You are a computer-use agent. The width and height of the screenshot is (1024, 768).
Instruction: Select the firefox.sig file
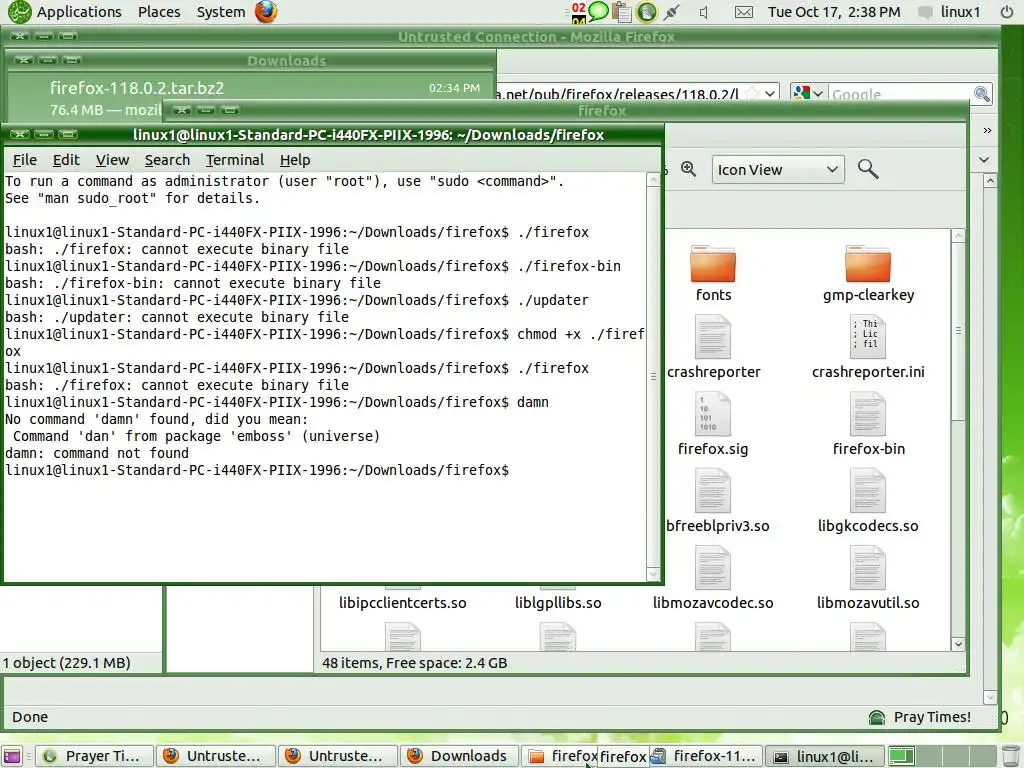click(x=713, y=424)
